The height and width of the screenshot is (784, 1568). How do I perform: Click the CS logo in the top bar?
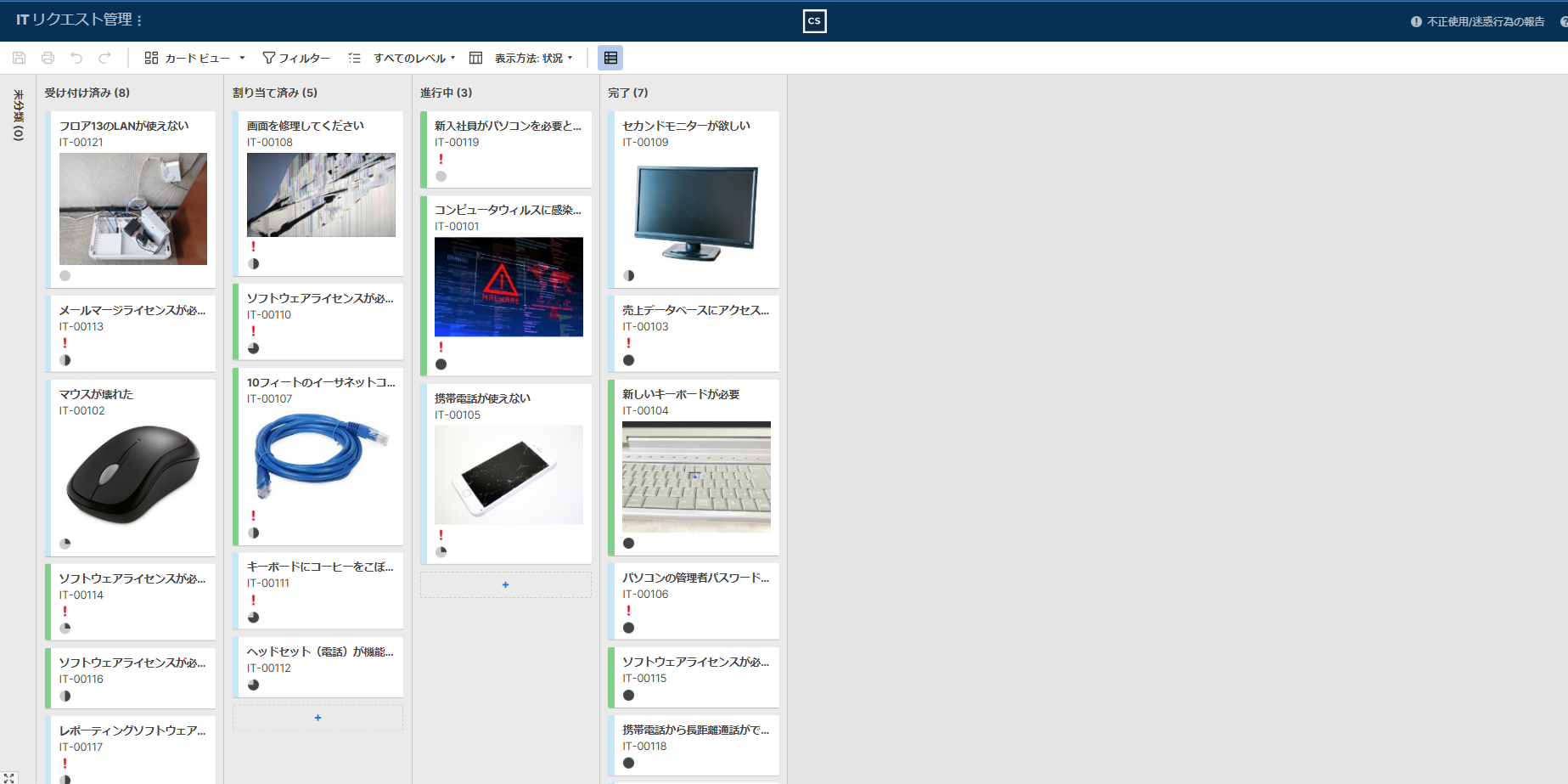coord(814,21)
